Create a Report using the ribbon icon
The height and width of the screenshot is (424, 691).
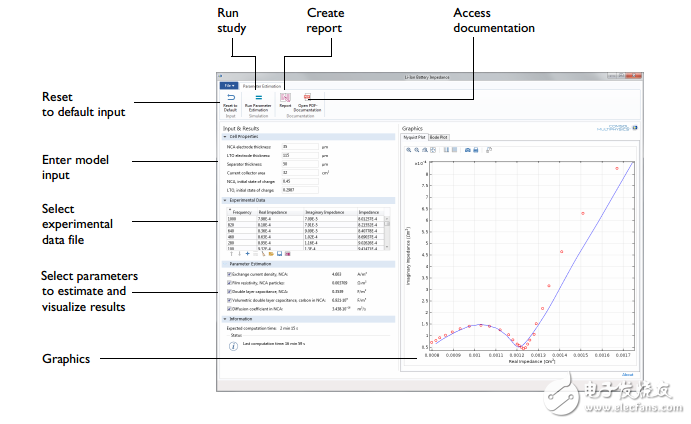pyautogui.click(x=285, y=98)
